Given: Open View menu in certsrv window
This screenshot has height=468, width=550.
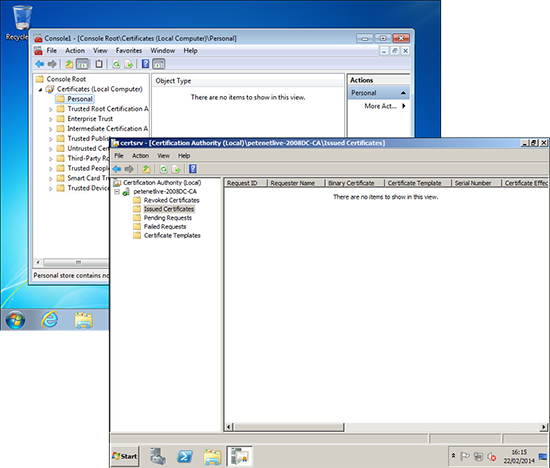Looking at the screenshot, I should click(163, 155).
